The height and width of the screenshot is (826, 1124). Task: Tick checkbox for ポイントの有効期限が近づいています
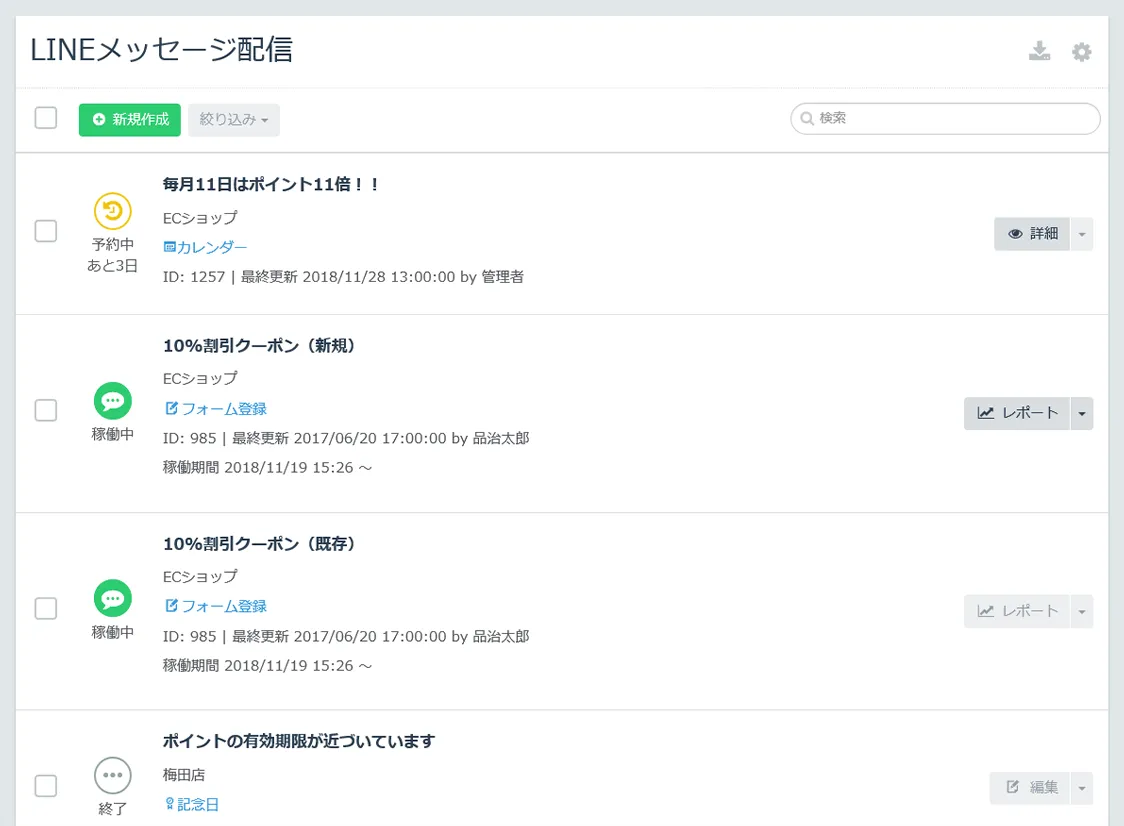[46, 786]
